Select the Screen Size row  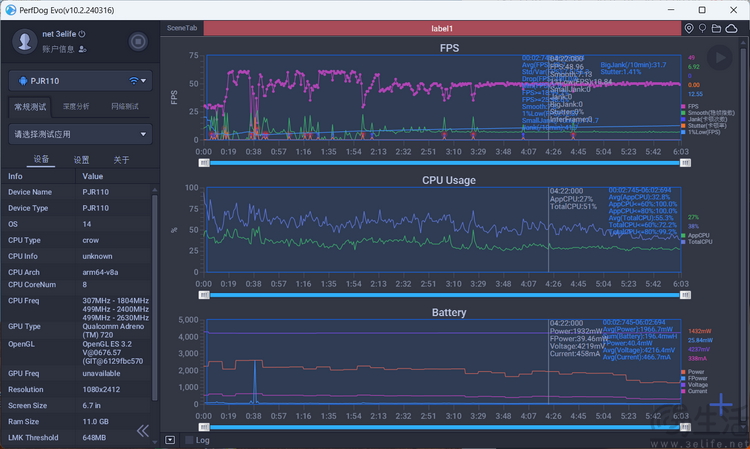click(x=77, y=405)
